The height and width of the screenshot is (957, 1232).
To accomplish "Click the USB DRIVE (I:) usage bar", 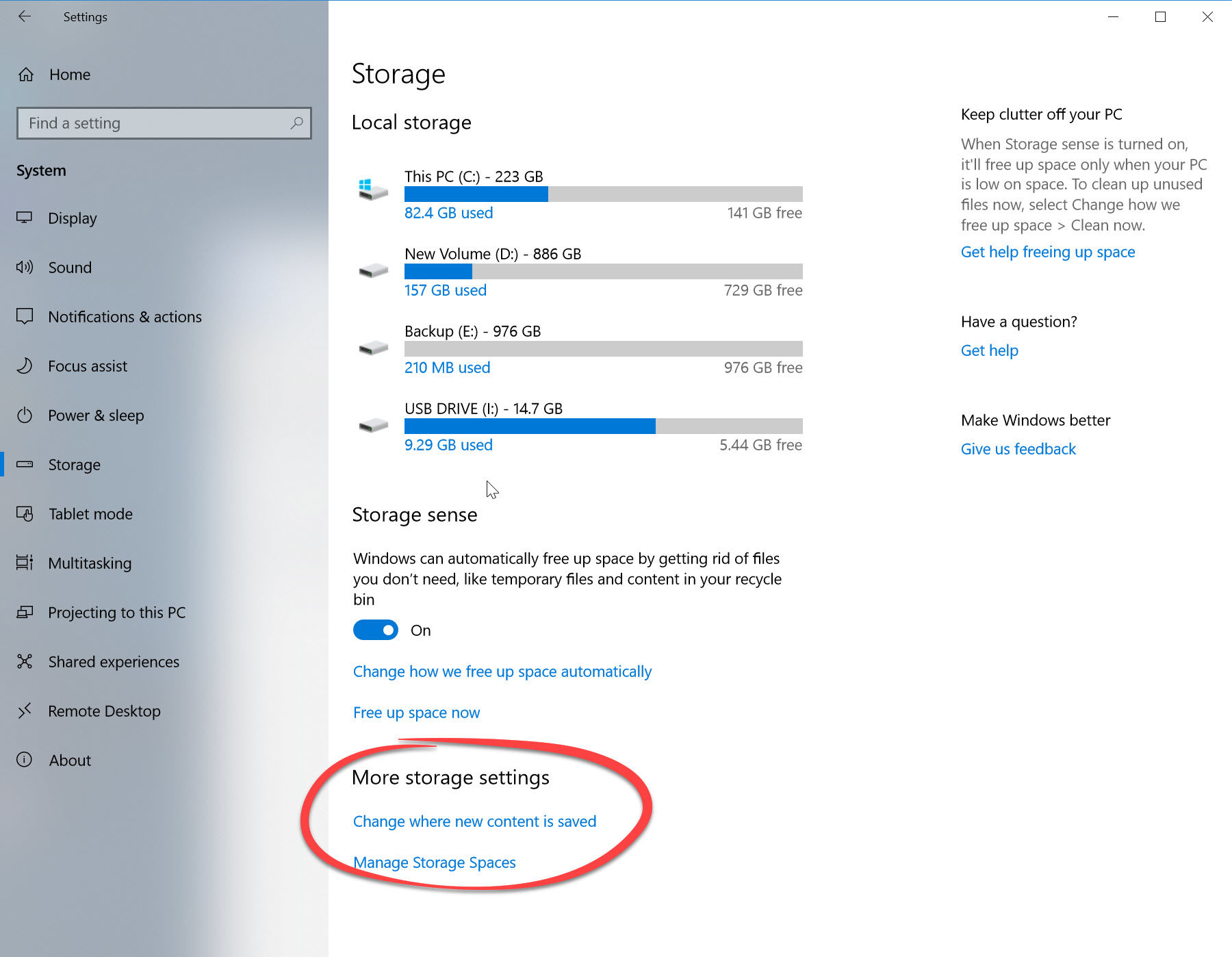I will click(604, 426).
